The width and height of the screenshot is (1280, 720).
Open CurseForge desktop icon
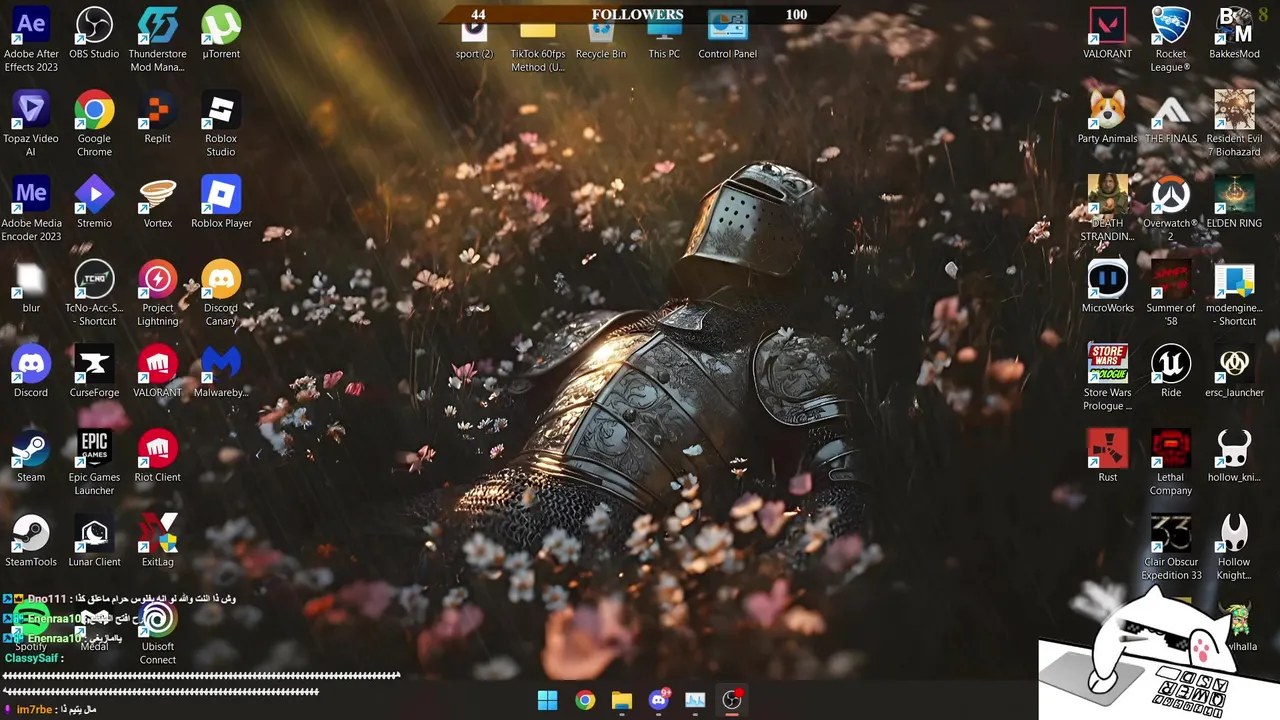click(x=94, y=372)
